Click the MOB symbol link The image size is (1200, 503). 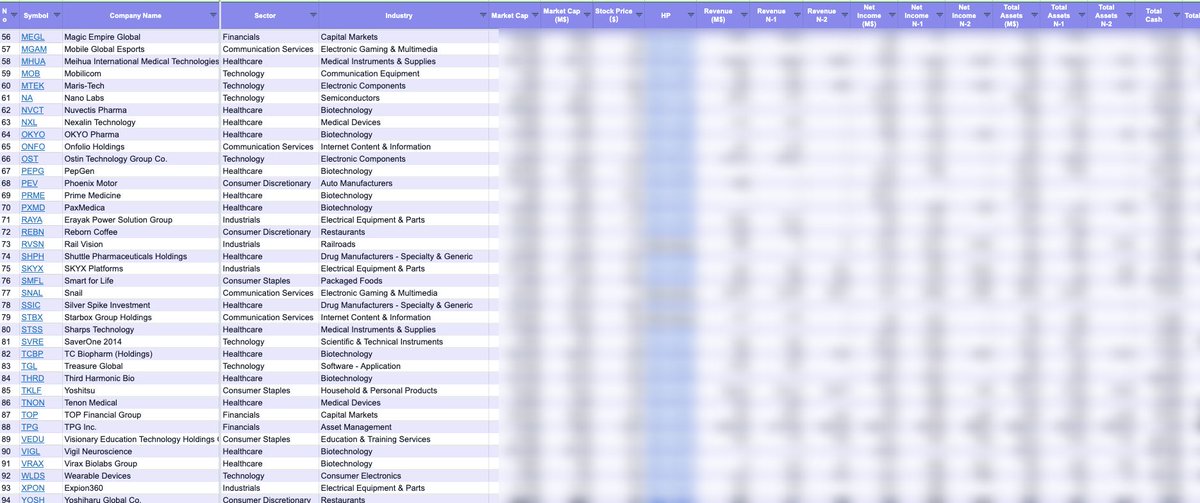click(30, 73)
